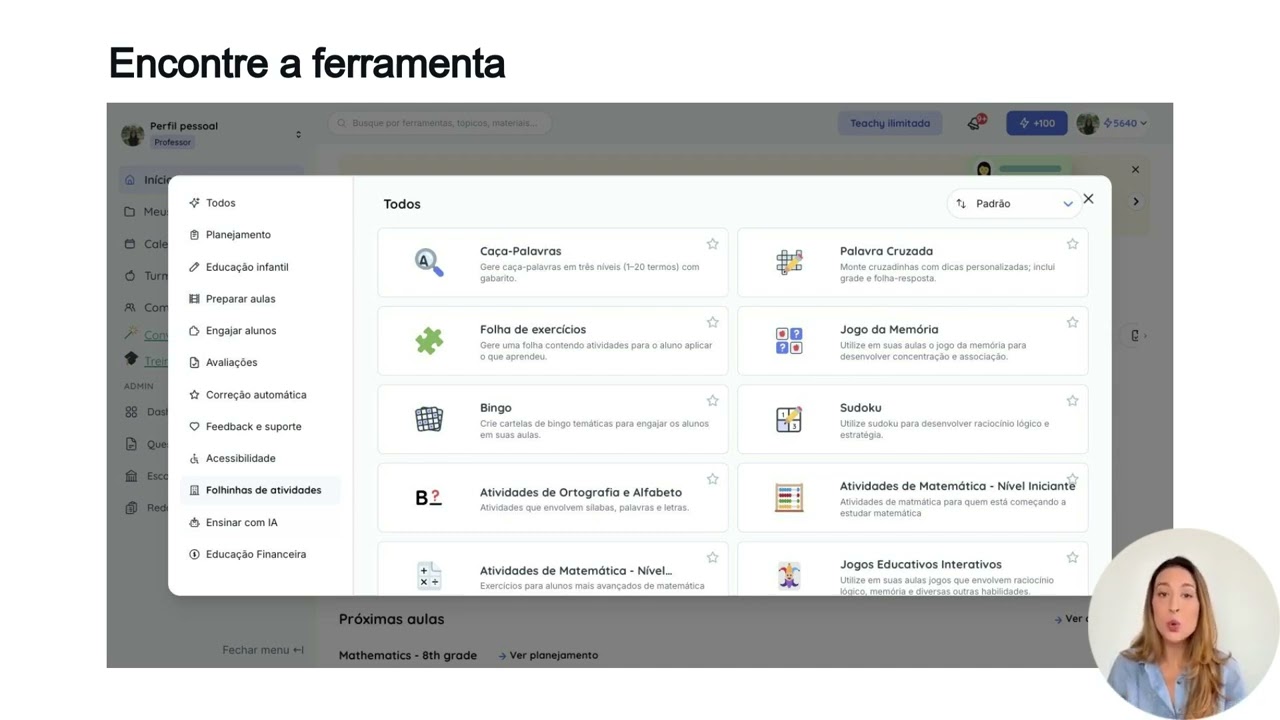The image size is (1280, 720).
Task: Click the Bingo card grid icon
Action: pos(429,419)
